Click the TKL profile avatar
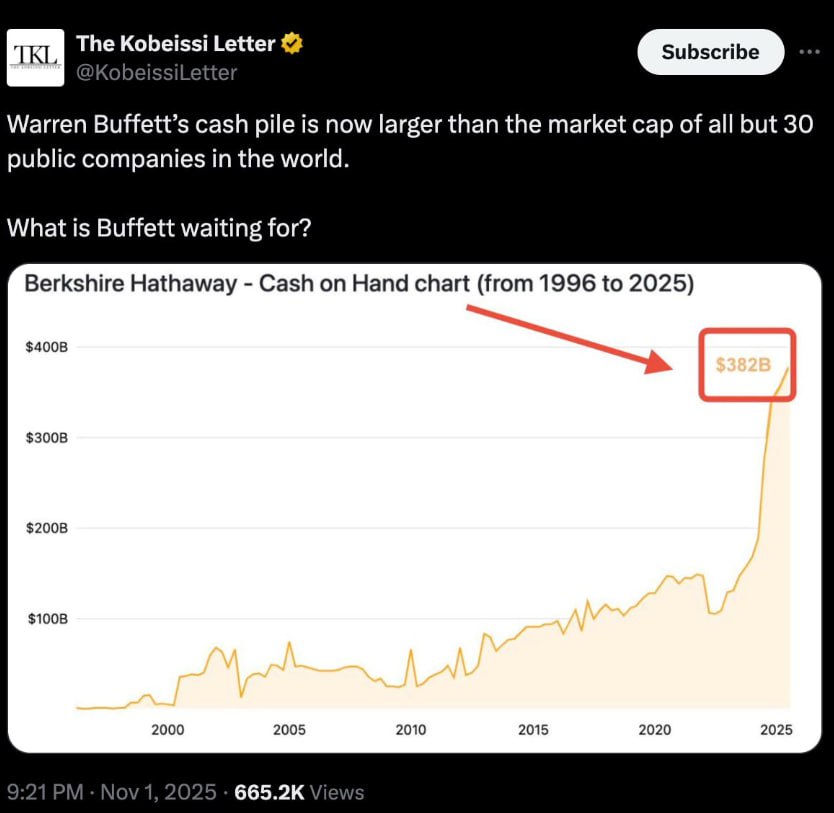 click(x=35, y=57)
